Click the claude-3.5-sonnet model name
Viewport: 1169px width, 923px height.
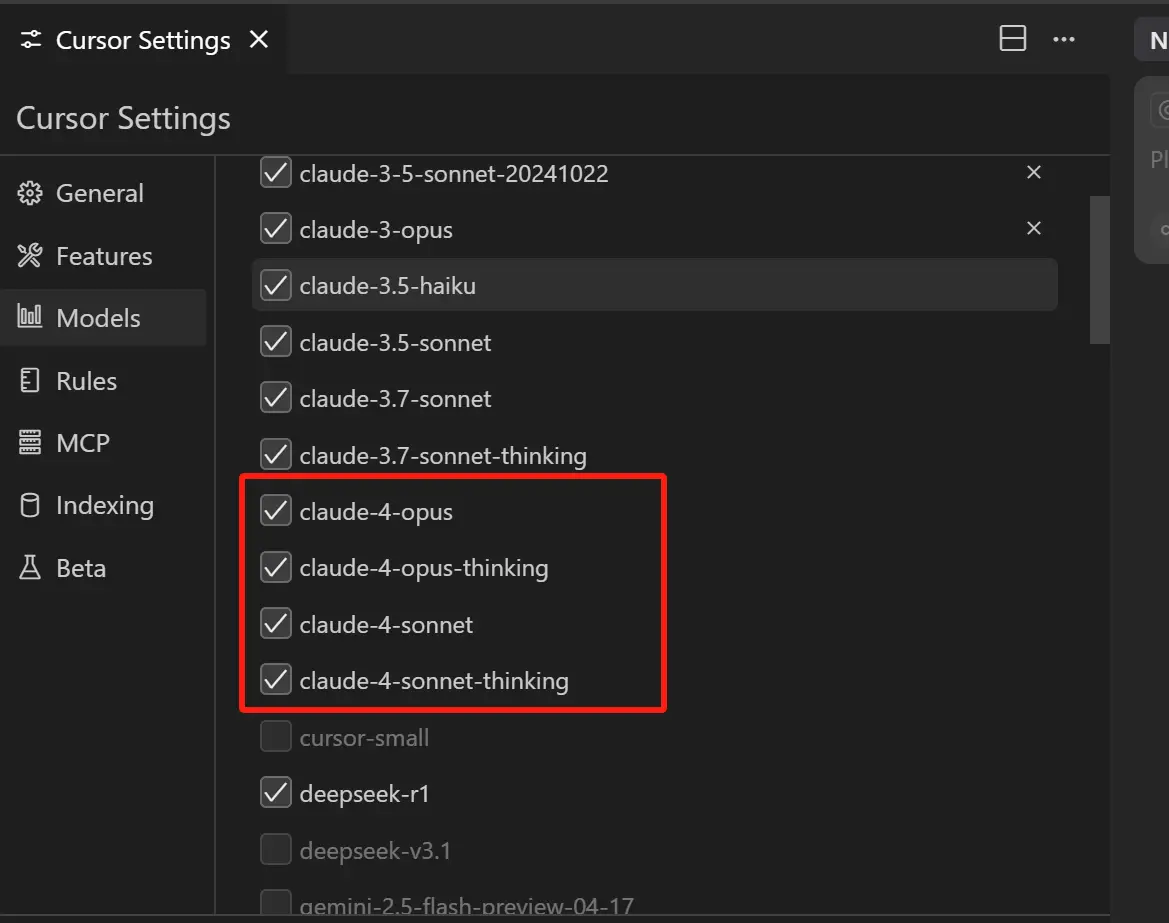(x=395, y=343)
